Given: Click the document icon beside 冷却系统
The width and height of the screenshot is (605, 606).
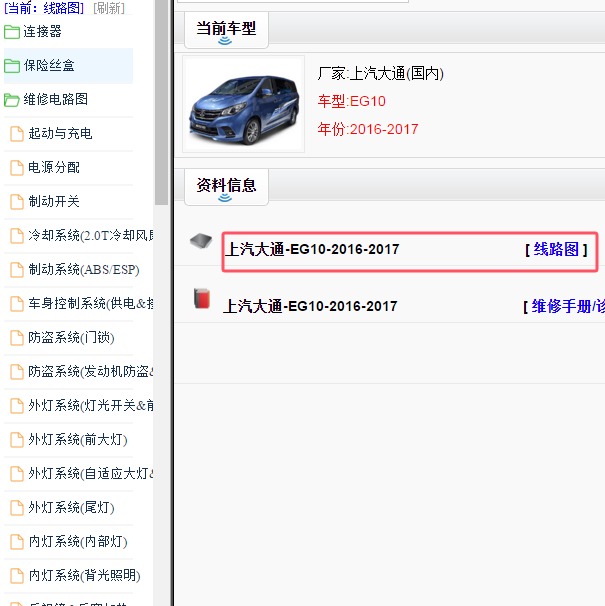Looking at the screenshot, I should coord(17,236).
